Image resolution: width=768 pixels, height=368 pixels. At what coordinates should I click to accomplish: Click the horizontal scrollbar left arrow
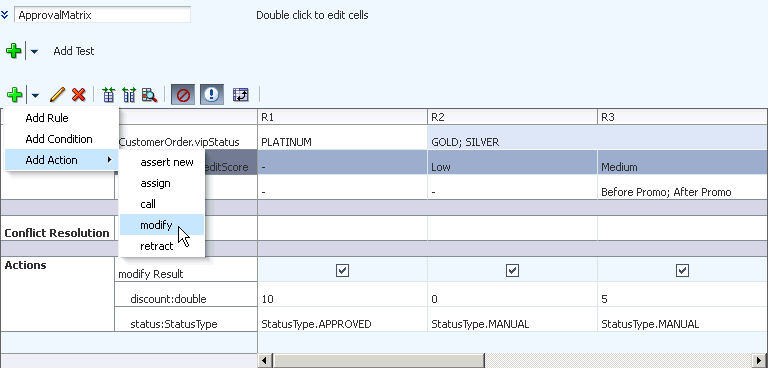click(x=264, y=360)
